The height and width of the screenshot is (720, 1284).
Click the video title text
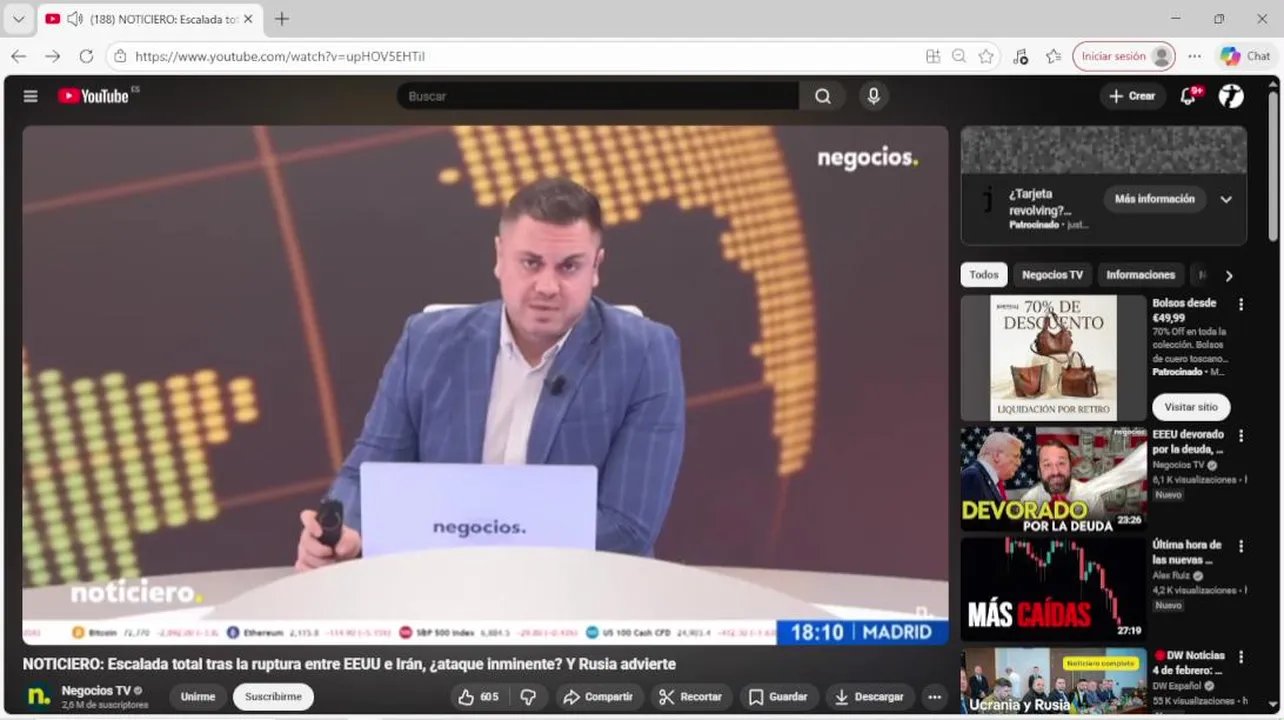(349, 664)
